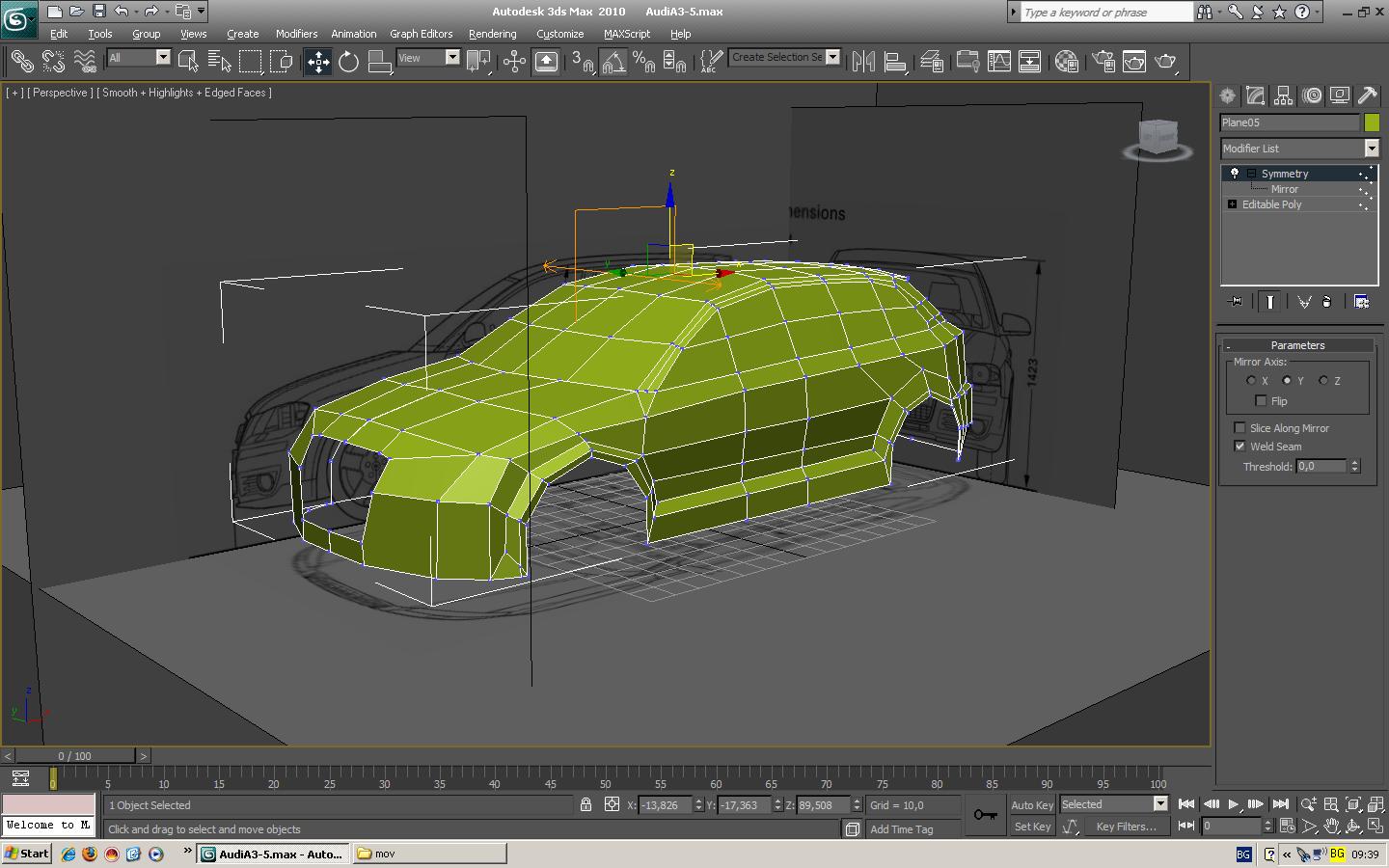Click the Select and Link chain icon
This screenshot has height=868, width=1389.
(x=21, y=62)
